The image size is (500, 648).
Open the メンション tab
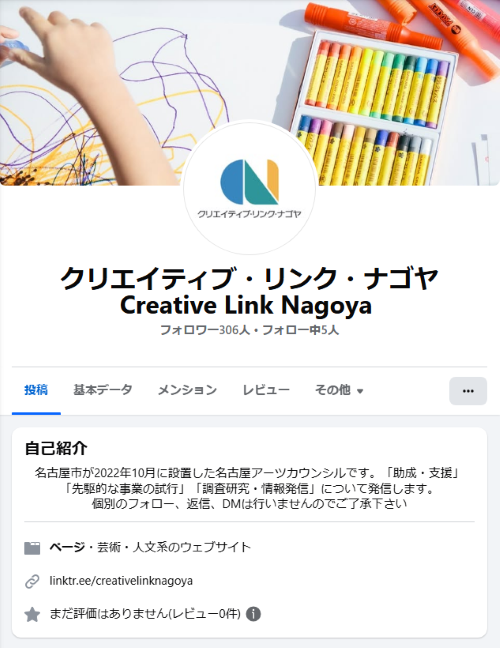(x=187, y=390)
